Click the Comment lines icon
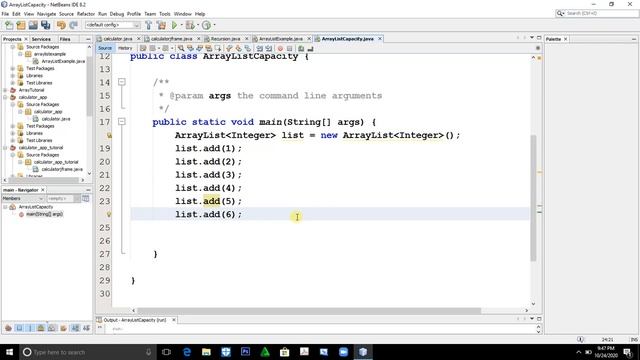 301,48
